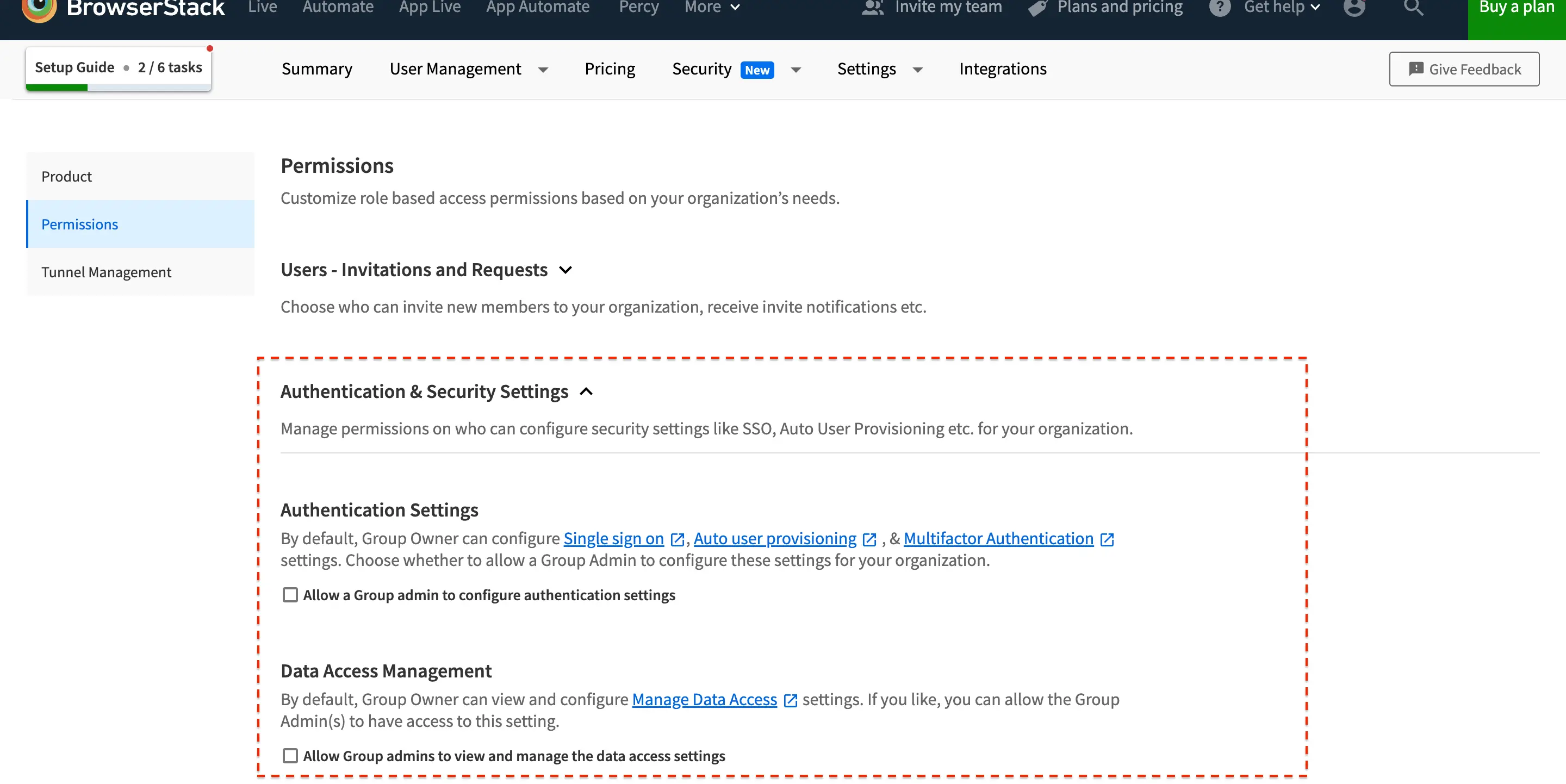Open the user account avatar icon
This screenshot has width=1566, height=784.
[x=1354, y=7]
